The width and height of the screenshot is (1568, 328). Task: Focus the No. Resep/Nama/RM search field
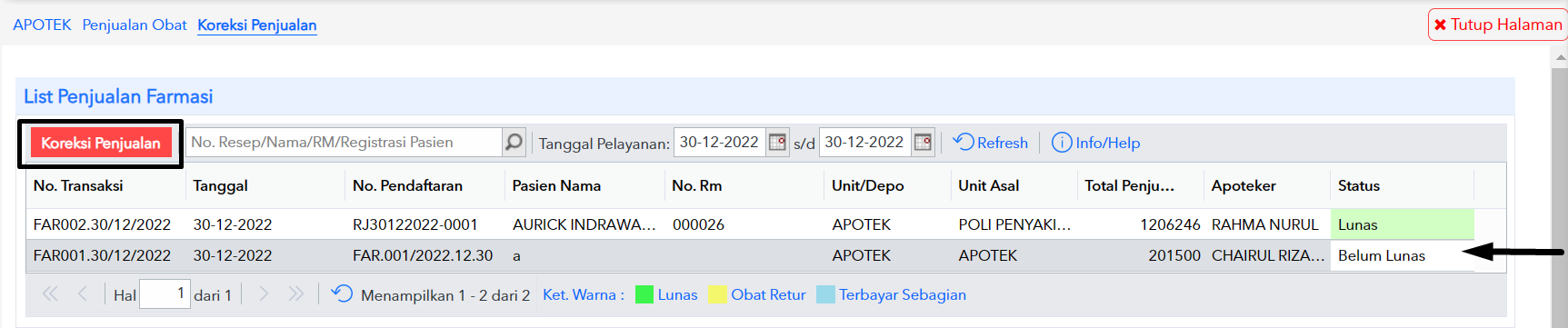pyautogui.click(x=345, y=142)
